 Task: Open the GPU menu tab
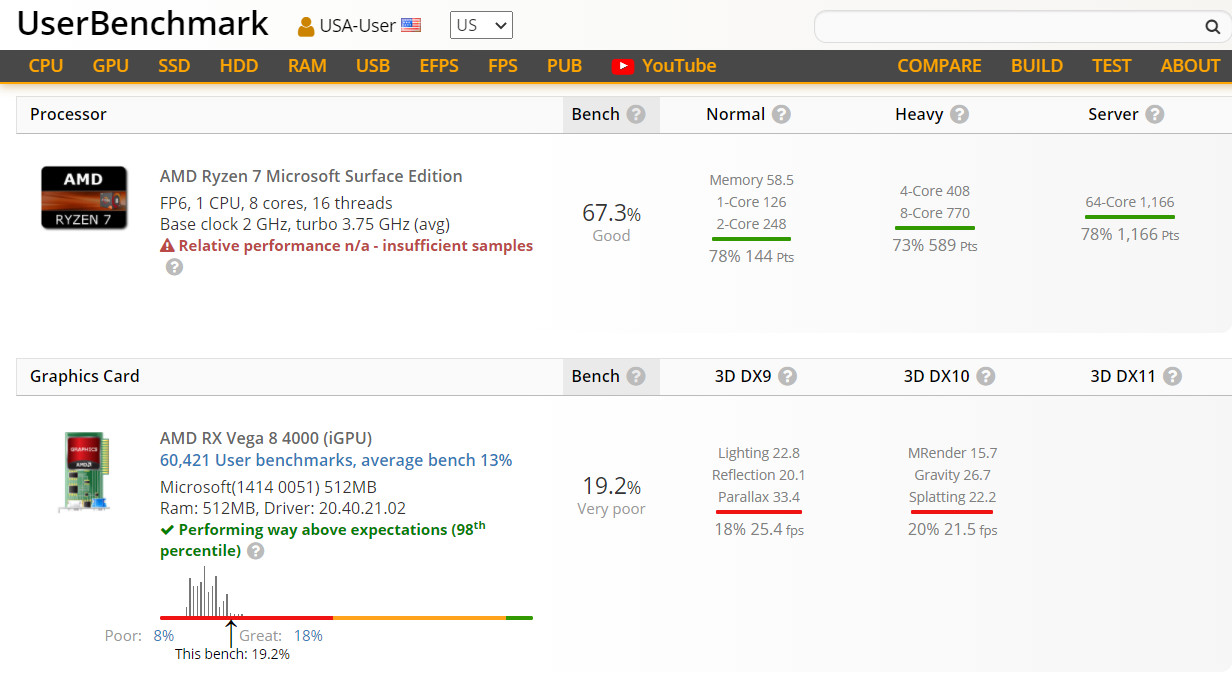(110, 66)
